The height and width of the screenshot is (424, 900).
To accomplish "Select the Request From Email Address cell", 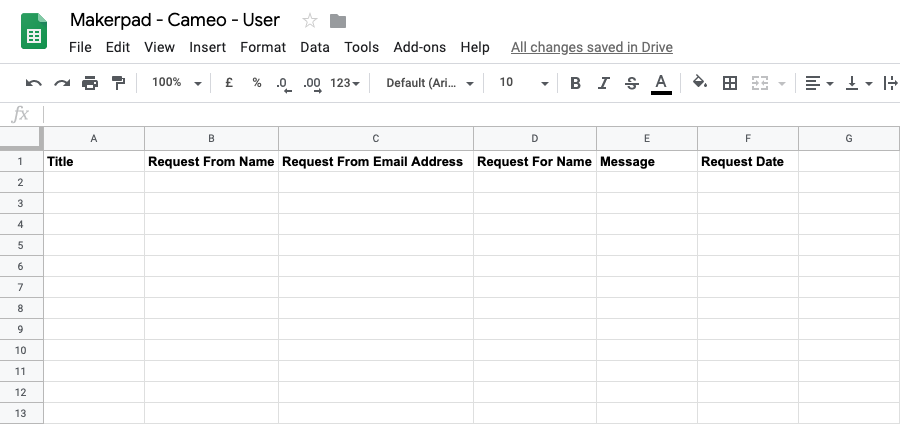I will (x=376, y=161).
